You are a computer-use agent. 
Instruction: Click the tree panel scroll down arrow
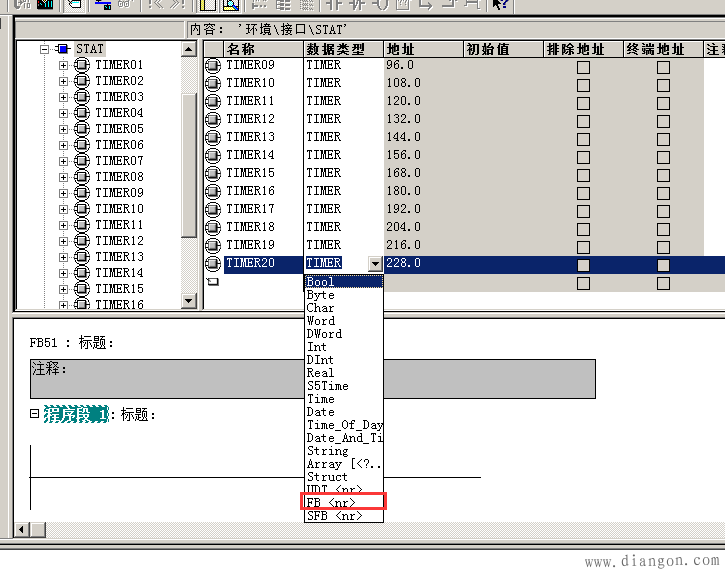189,300
